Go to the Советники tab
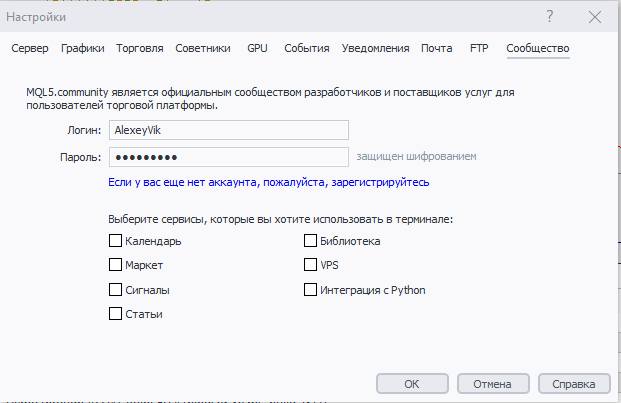 click(x=203, y=48)
